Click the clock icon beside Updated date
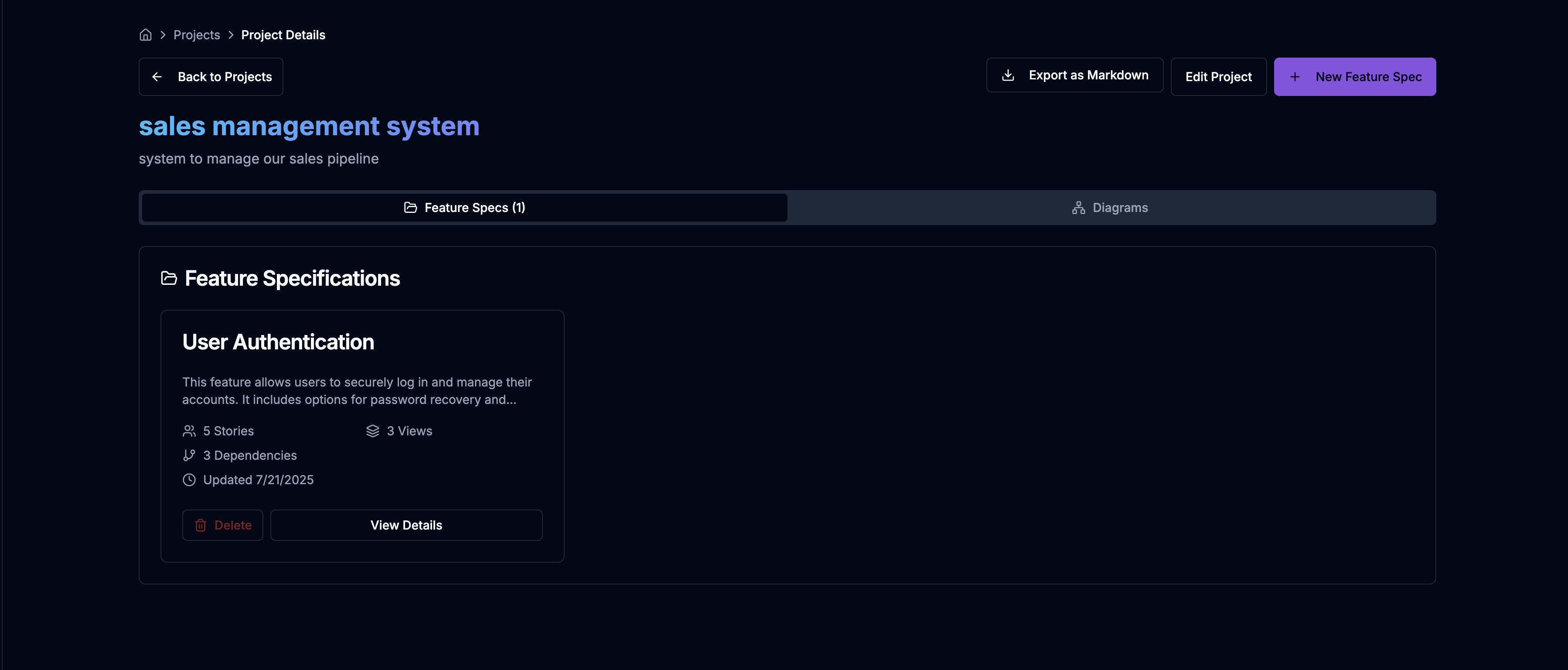 pos(189,480)
